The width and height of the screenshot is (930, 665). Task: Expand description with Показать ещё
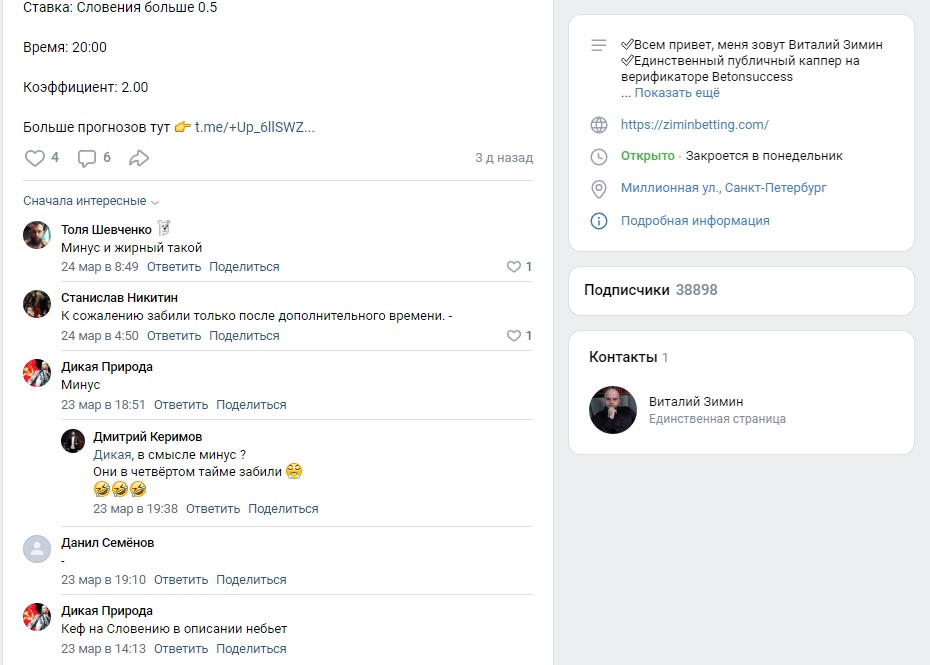click(x=676, y=93)
